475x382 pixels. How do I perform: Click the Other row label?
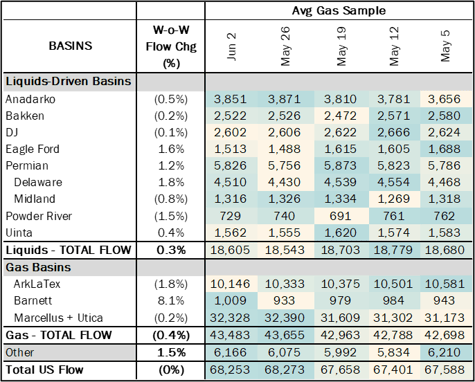20,353
